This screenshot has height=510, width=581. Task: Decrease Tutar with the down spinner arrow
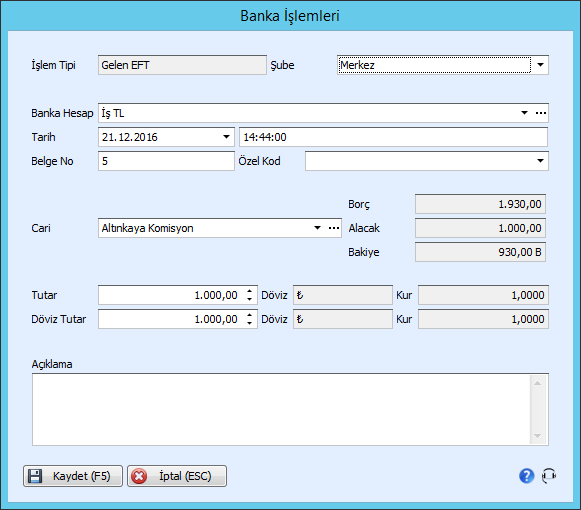tap(250, 299)
